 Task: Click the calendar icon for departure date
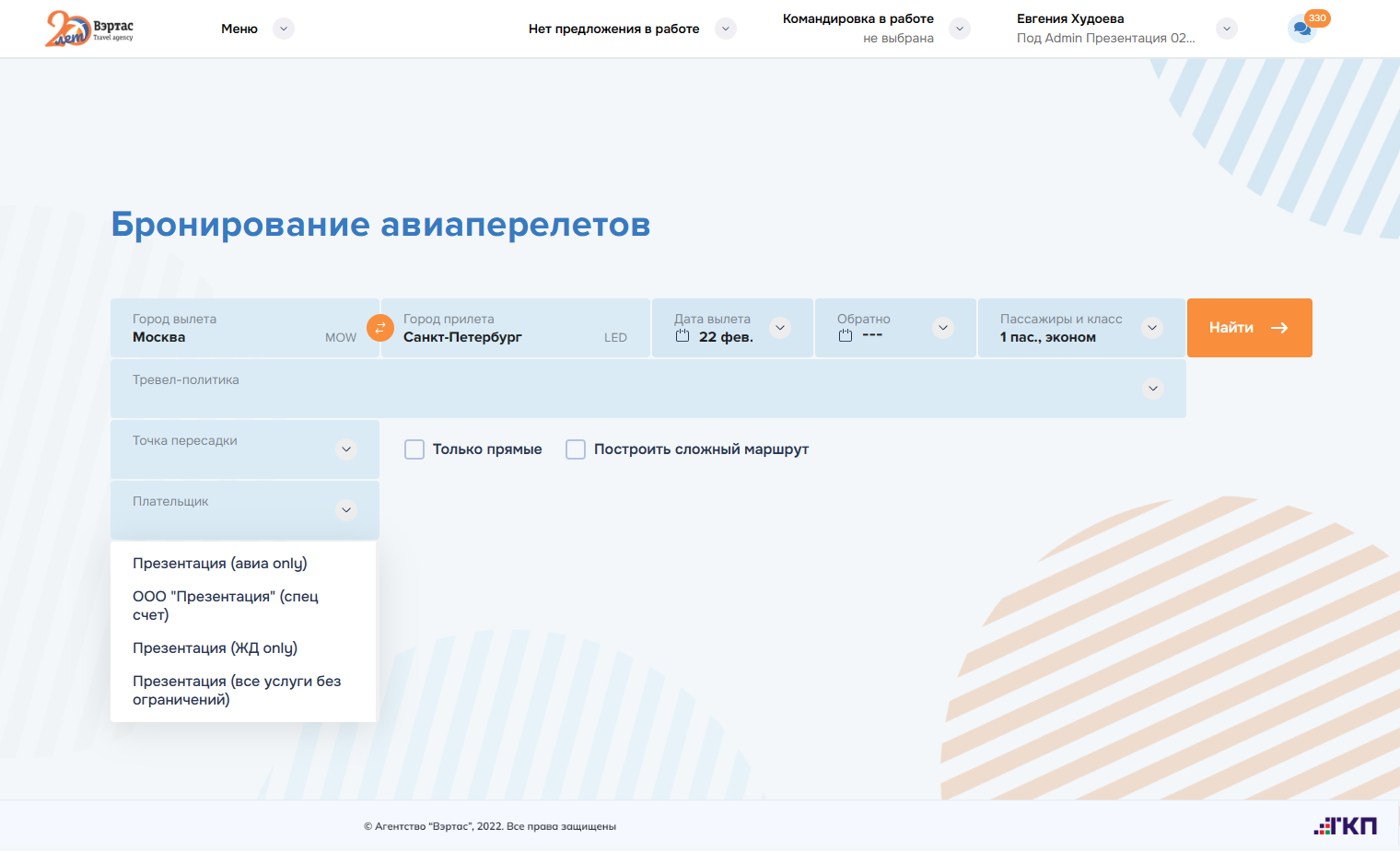tap(682, 336)
